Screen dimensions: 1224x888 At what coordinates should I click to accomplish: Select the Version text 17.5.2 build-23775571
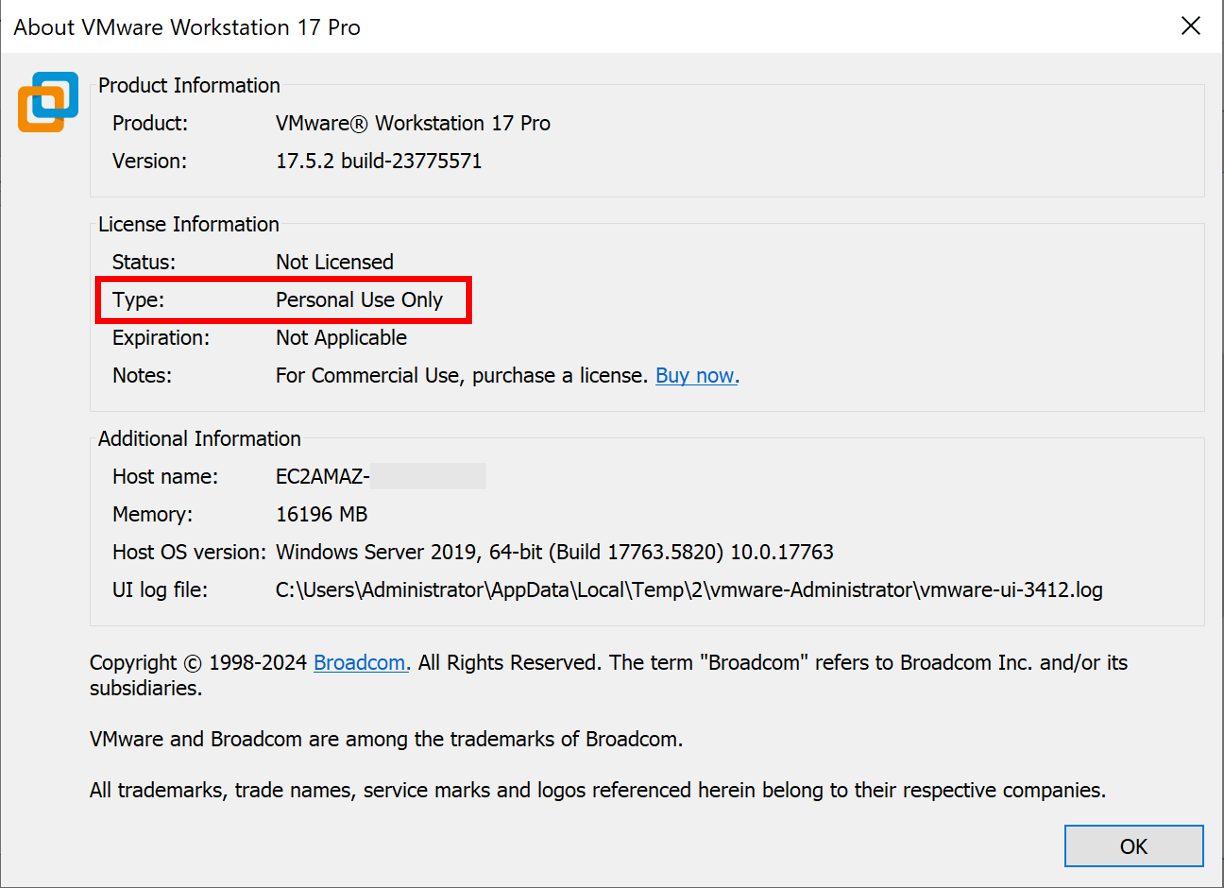(x=379, y=160)
